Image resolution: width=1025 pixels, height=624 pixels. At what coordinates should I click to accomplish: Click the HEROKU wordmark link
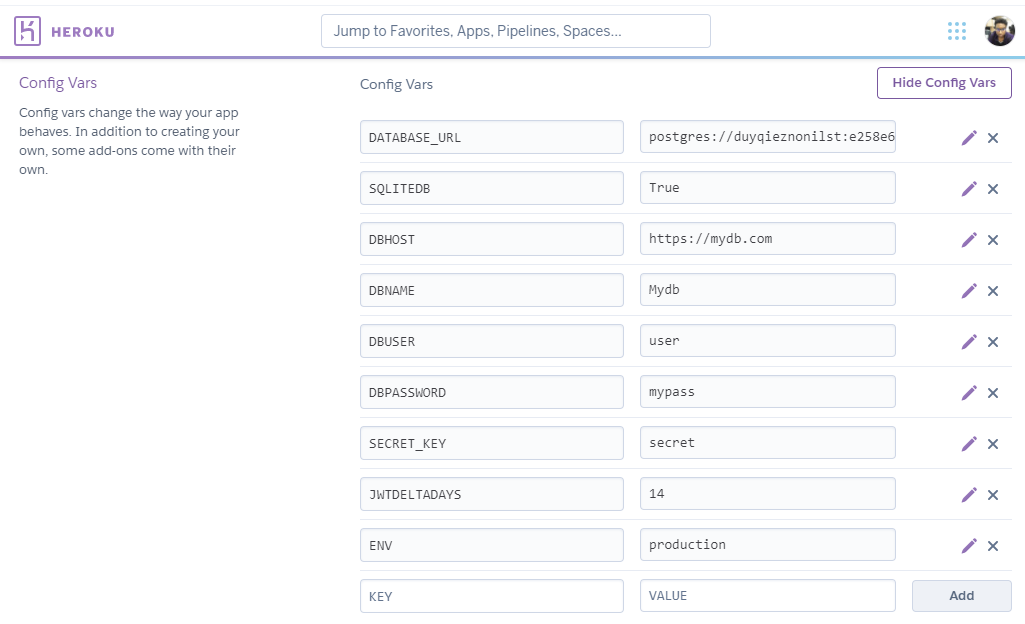click(83, 32)
